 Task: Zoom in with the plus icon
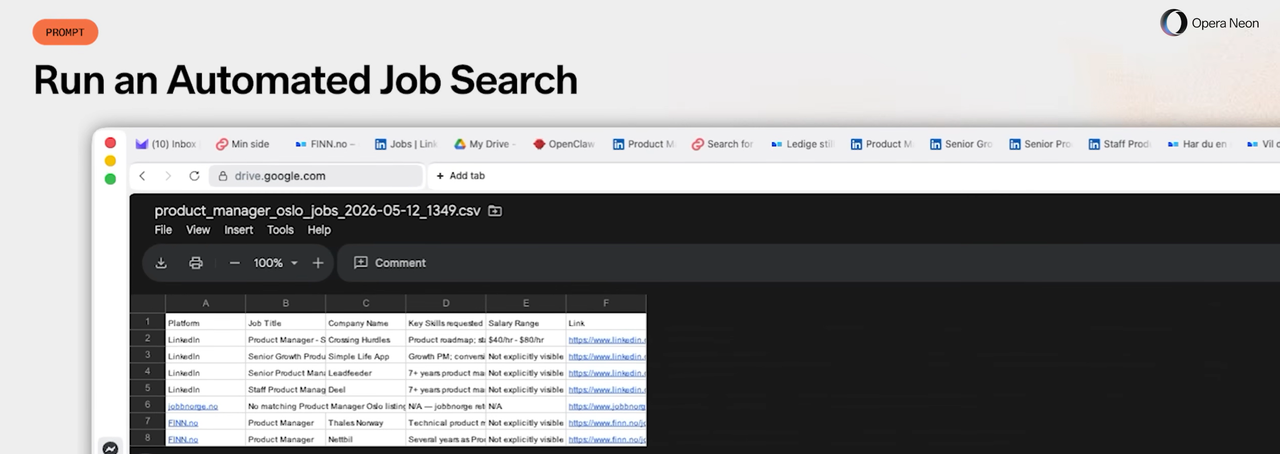[318, 263]
